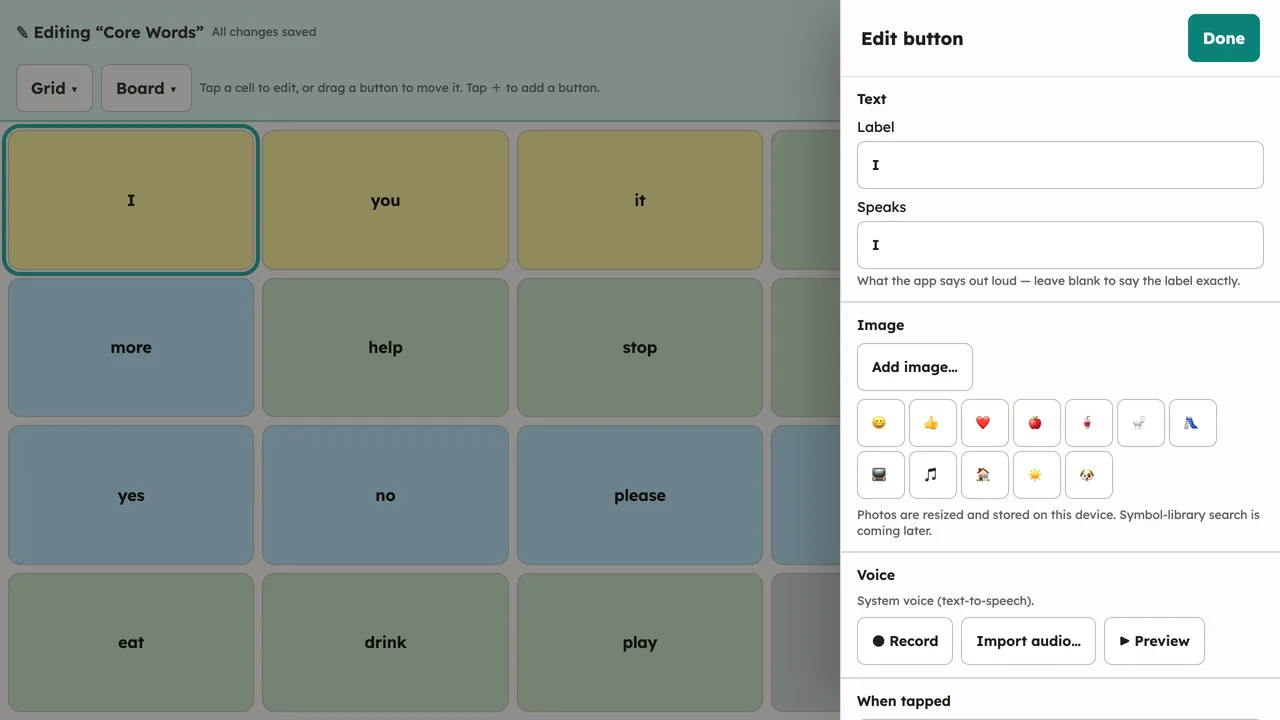
Task: Pick the television emoji image
Action: (x=881, y=475)
